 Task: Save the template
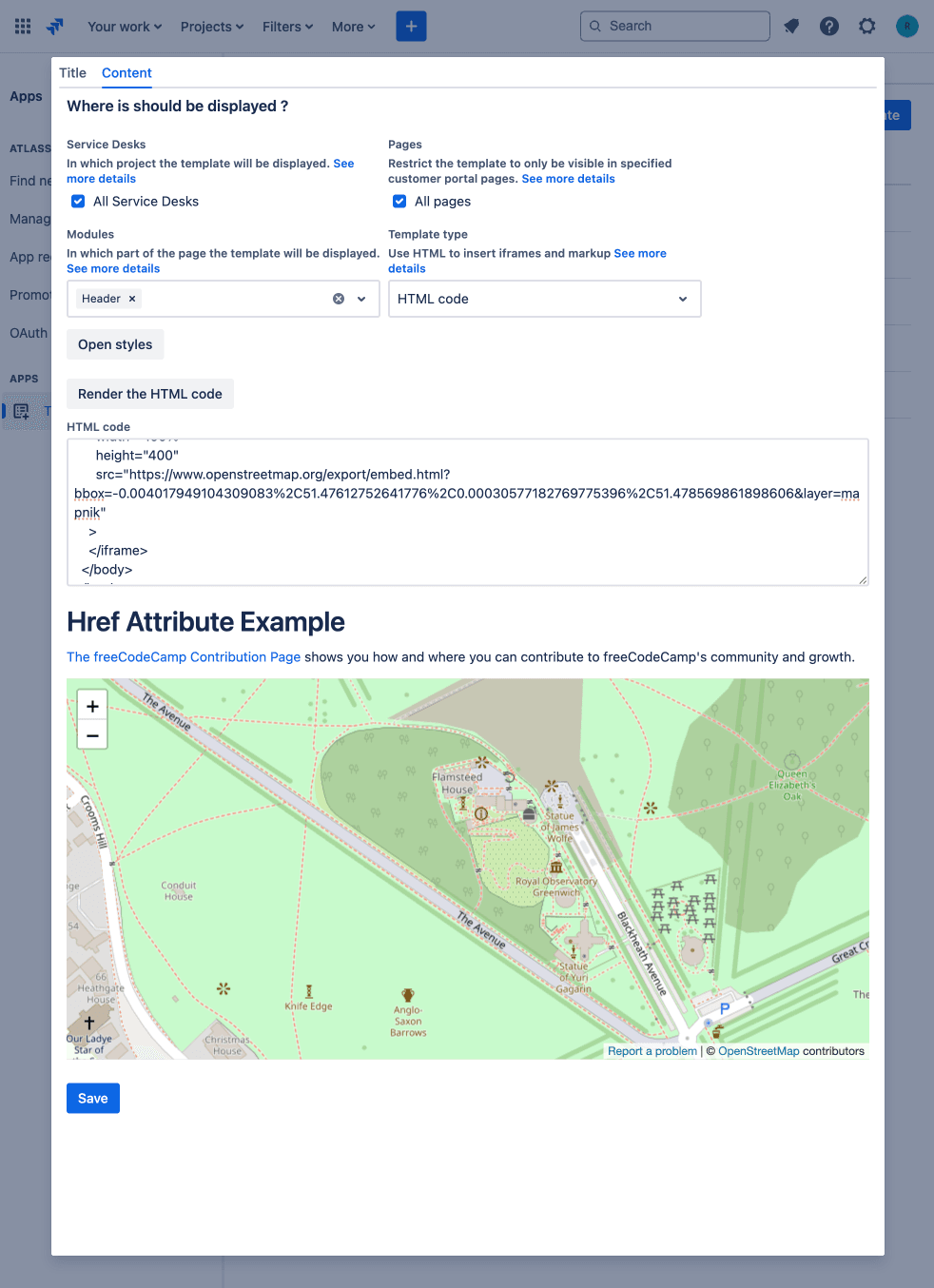click(x=93, y=1098)
